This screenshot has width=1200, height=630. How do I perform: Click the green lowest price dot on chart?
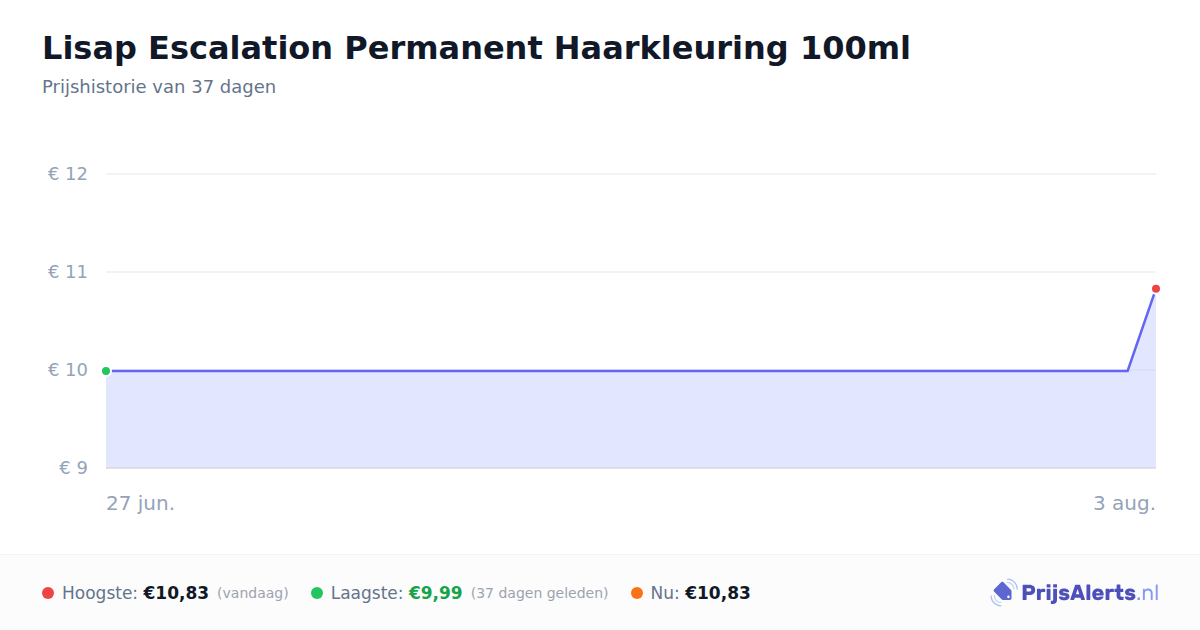coord(106,371)
